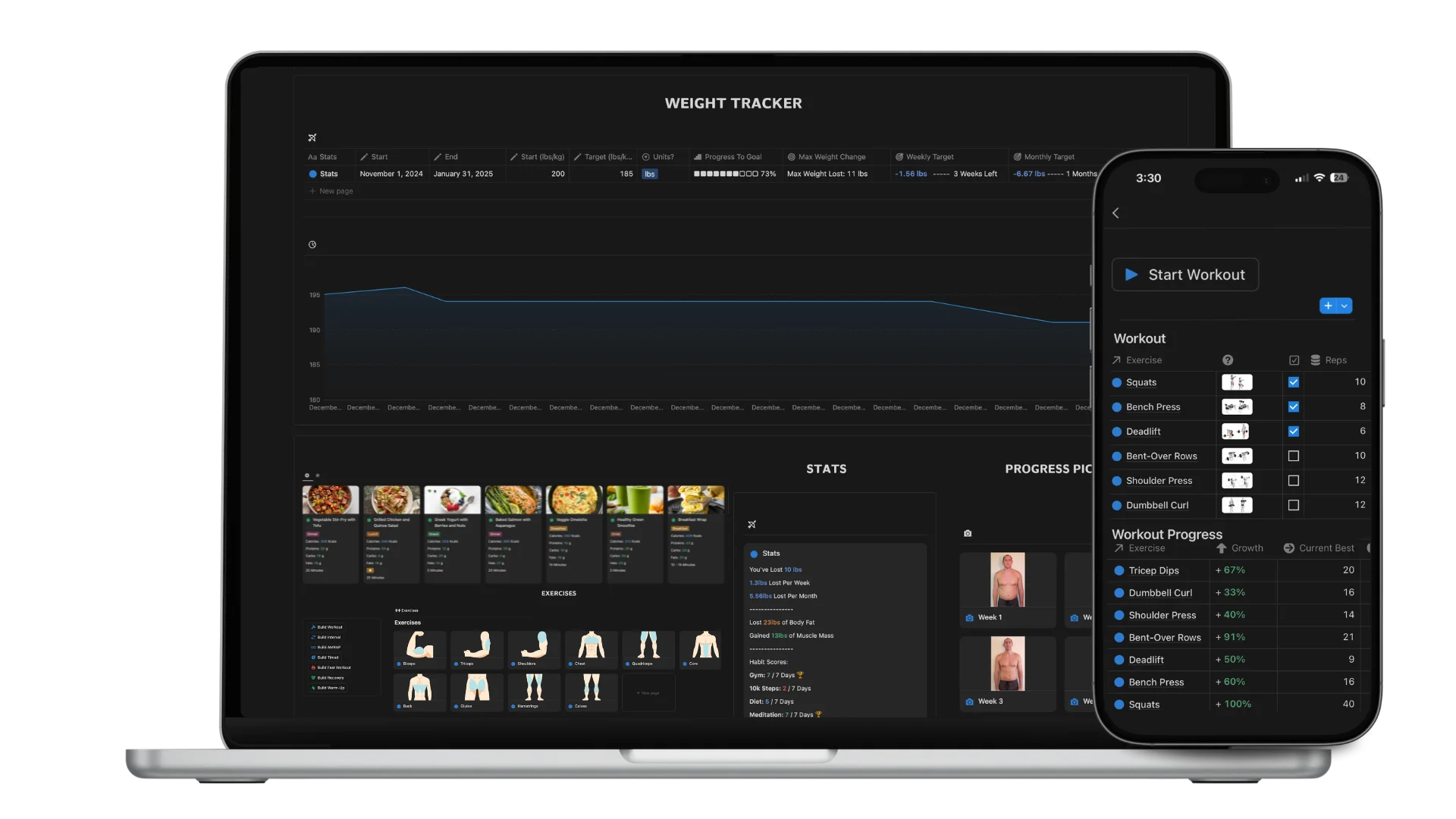The height and width of the screenshot is (819, 1456).
Task: Toggle the Squats checkbox on
Action: pyautogui.click(x=1293, y=382)
